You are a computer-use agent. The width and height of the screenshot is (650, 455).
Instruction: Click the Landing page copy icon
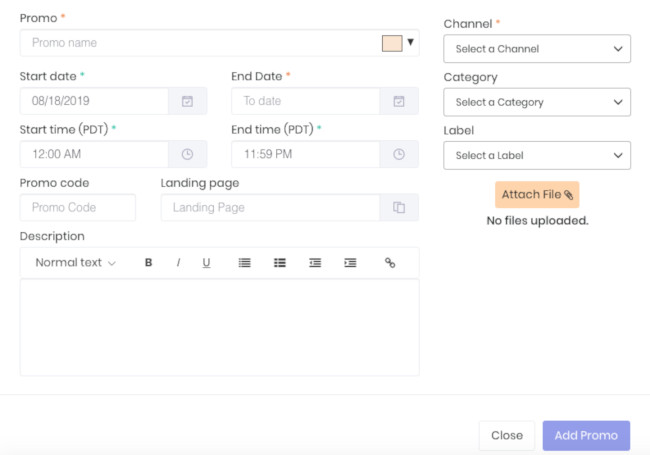point(399,208)
